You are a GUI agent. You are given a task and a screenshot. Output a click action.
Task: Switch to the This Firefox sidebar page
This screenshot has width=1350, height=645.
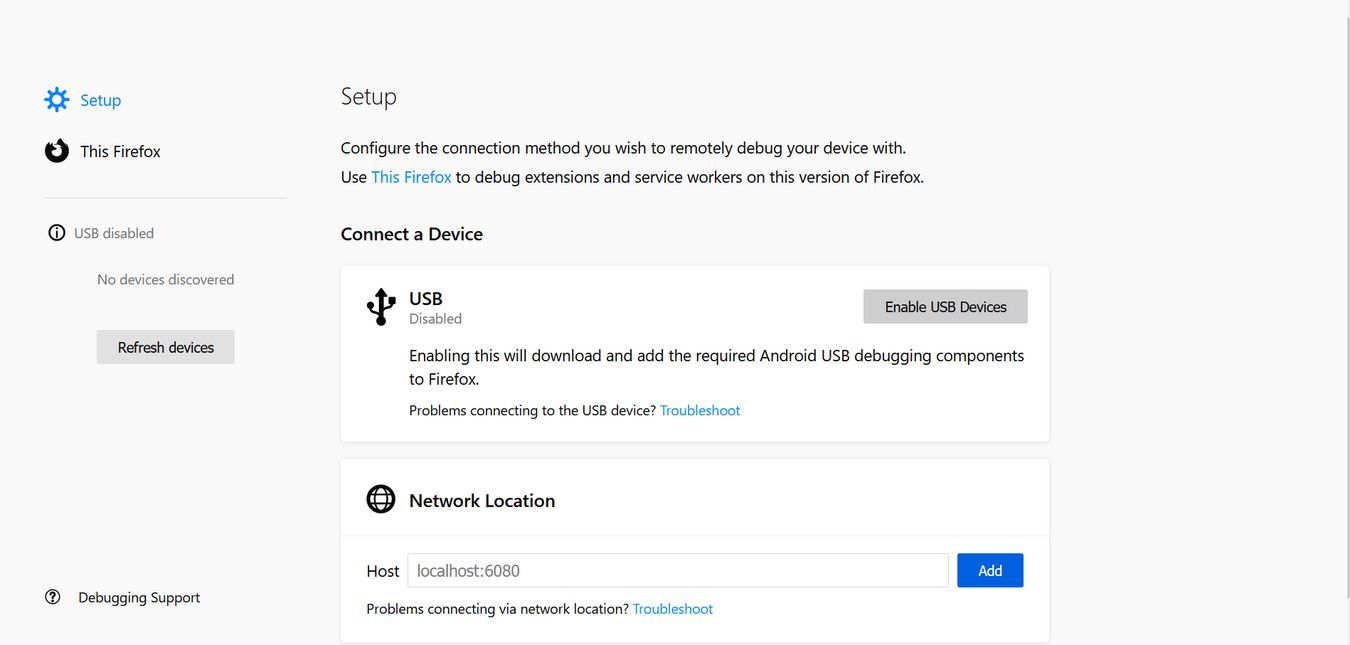(x=119, y=150)
